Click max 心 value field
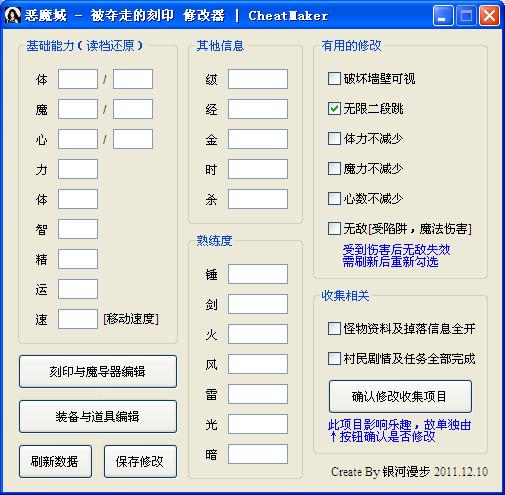 (133, 139)
